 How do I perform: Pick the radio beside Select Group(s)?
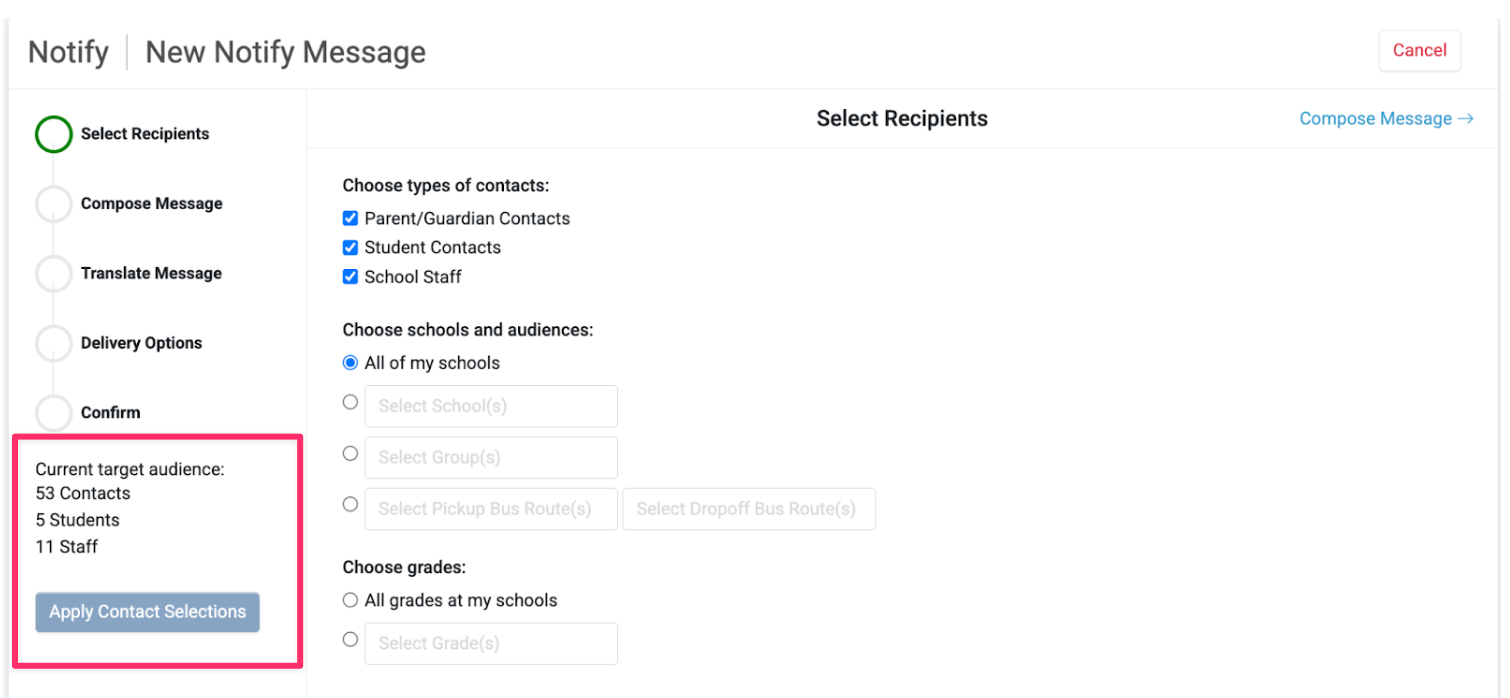[350, 453]
